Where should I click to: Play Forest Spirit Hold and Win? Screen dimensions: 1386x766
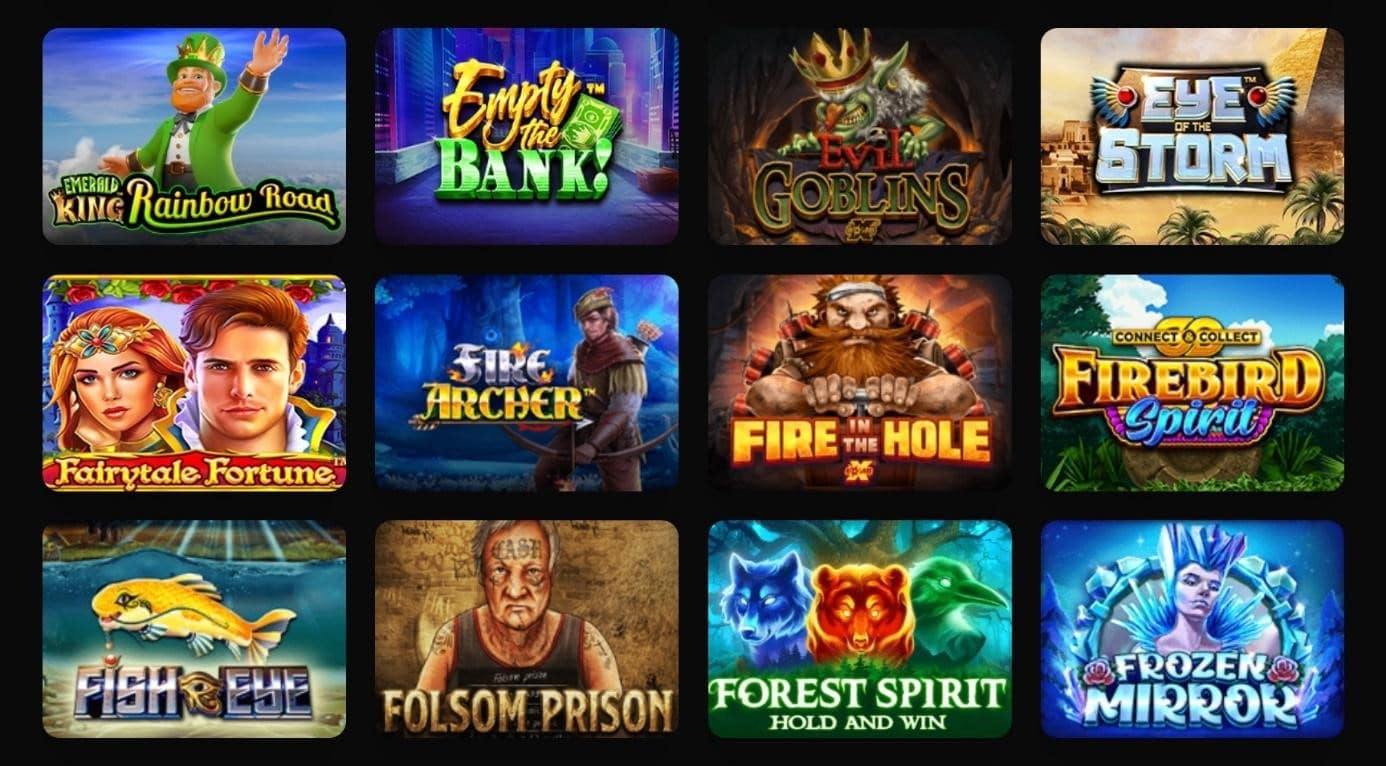coord(860,629)
